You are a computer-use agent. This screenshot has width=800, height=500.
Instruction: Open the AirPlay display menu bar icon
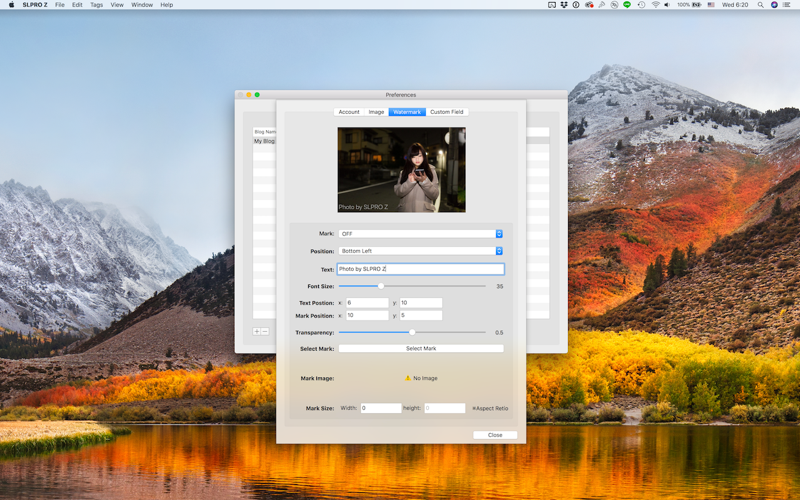(x=552, y=5)
